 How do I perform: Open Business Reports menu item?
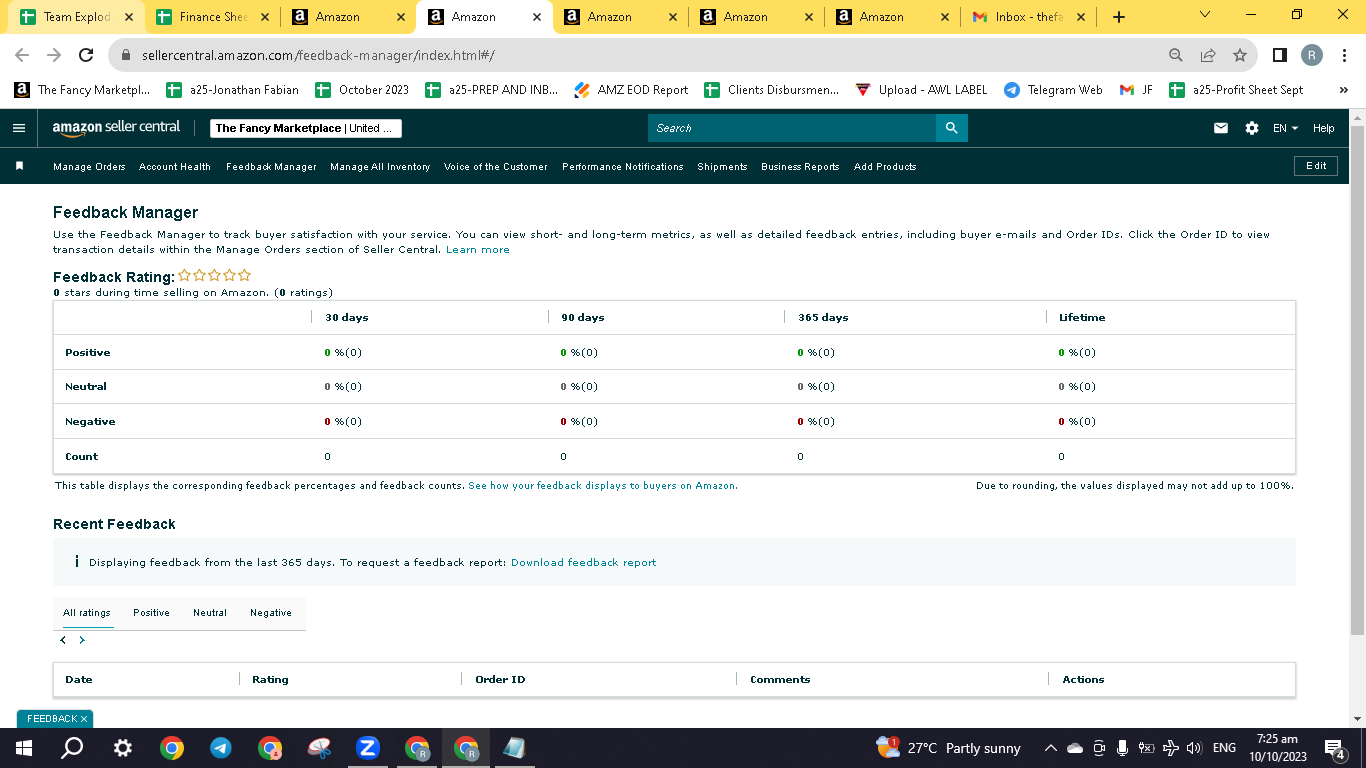coord(800,167)
